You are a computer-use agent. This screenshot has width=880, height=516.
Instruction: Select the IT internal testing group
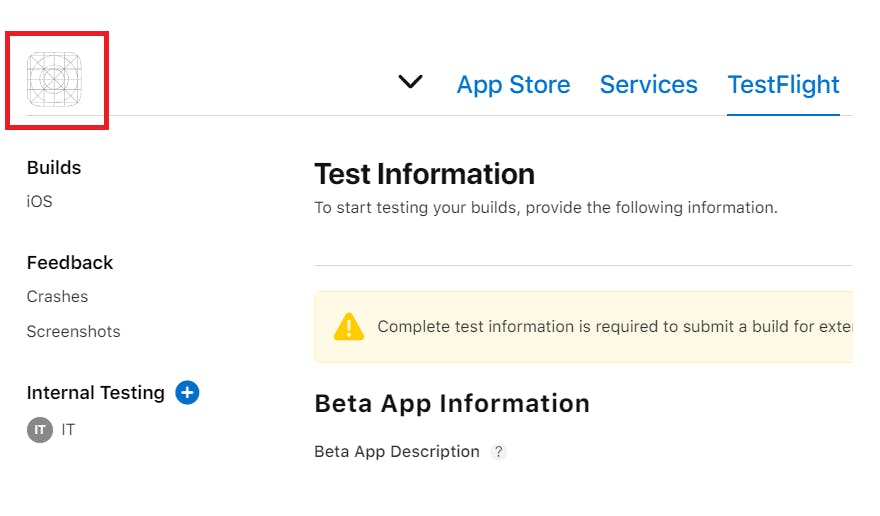68,430
